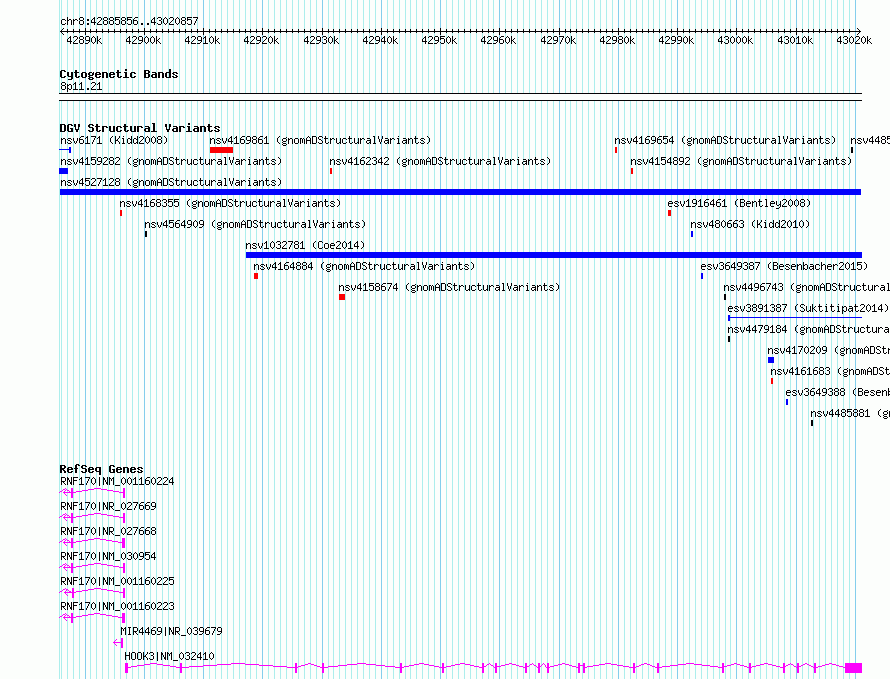Click RNF170|NR_027669 gene label
The height and width of the screenshot is (679, 890).
pos(108,506)
